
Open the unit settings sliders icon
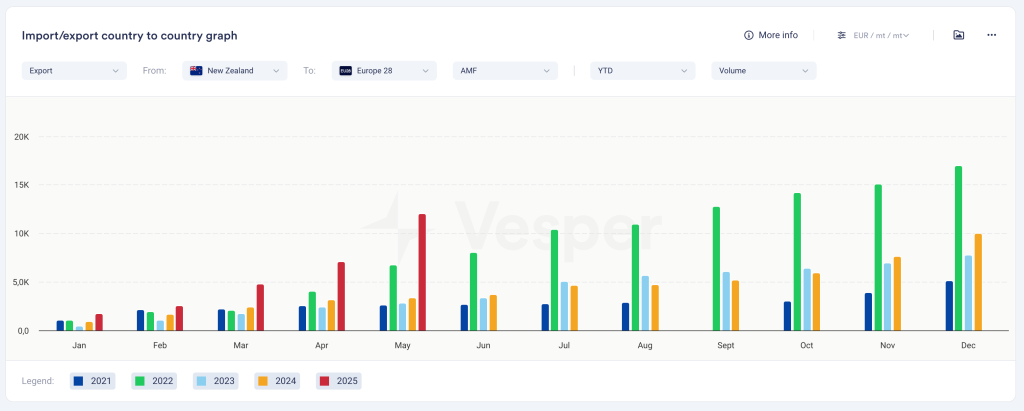pos(842,35)
